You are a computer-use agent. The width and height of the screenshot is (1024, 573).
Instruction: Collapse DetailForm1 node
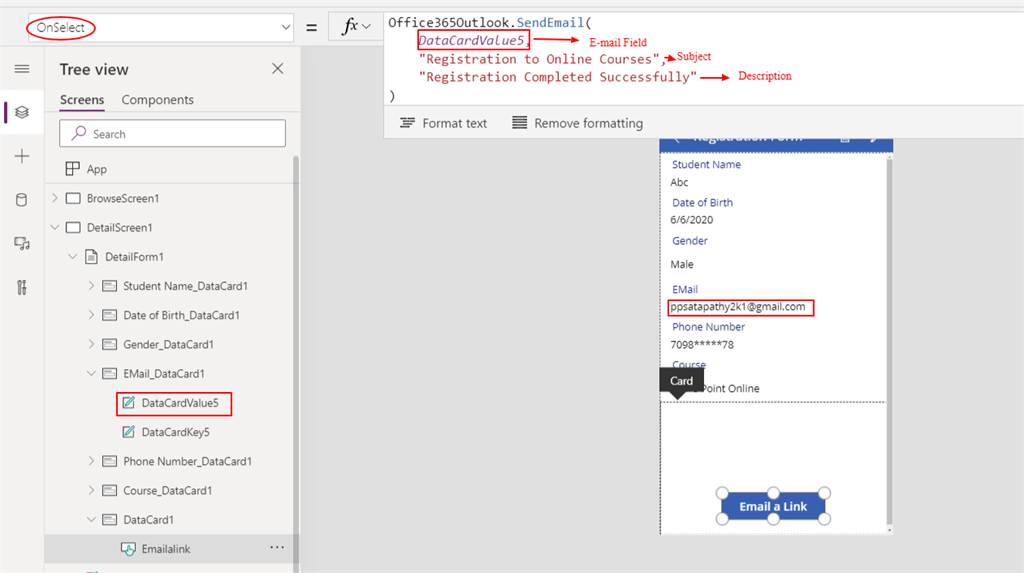[x=72, y=257]
